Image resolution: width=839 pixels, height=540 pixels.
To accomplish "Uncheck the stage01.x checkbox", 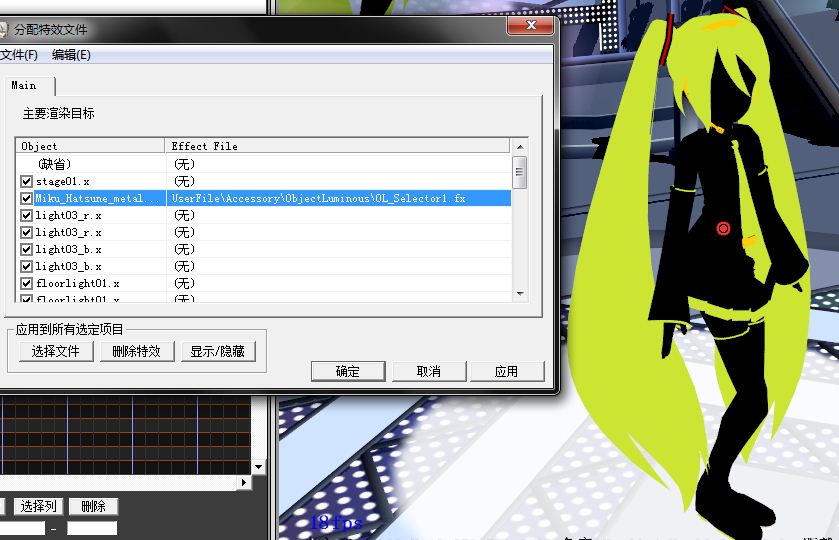I will [26, 181].
